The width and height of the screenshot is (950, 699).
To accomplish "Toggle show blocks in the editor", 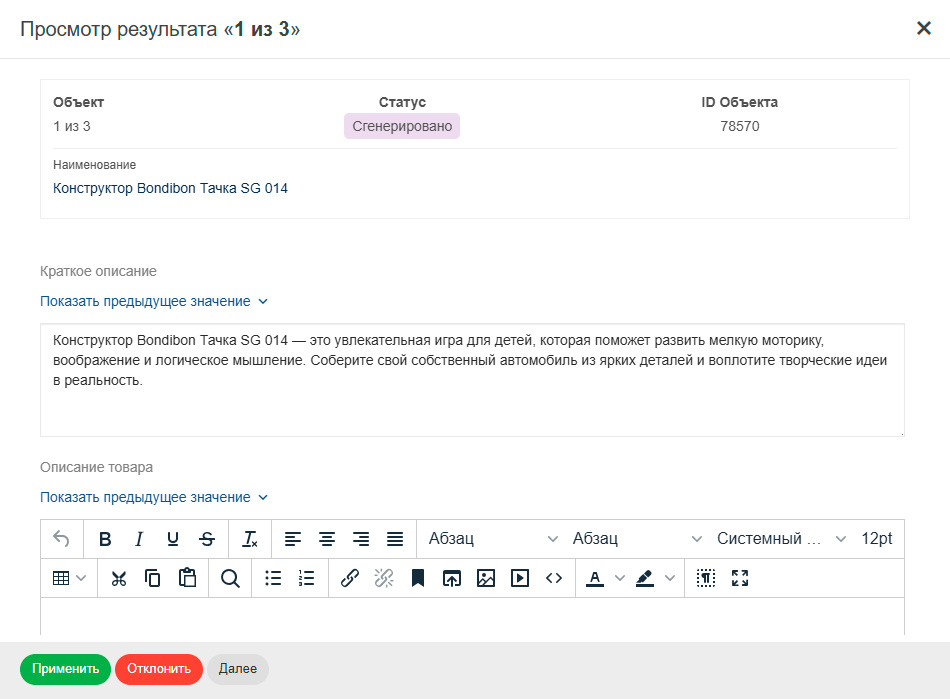I will click(706, 578).
